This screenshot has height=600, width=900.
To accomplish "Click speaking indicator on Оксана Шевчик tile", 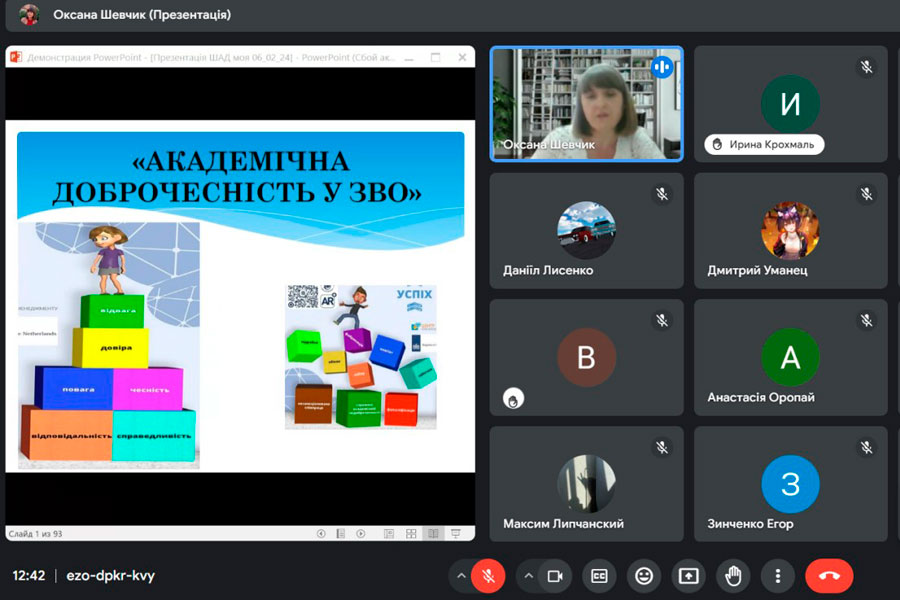I will (661, 67).
